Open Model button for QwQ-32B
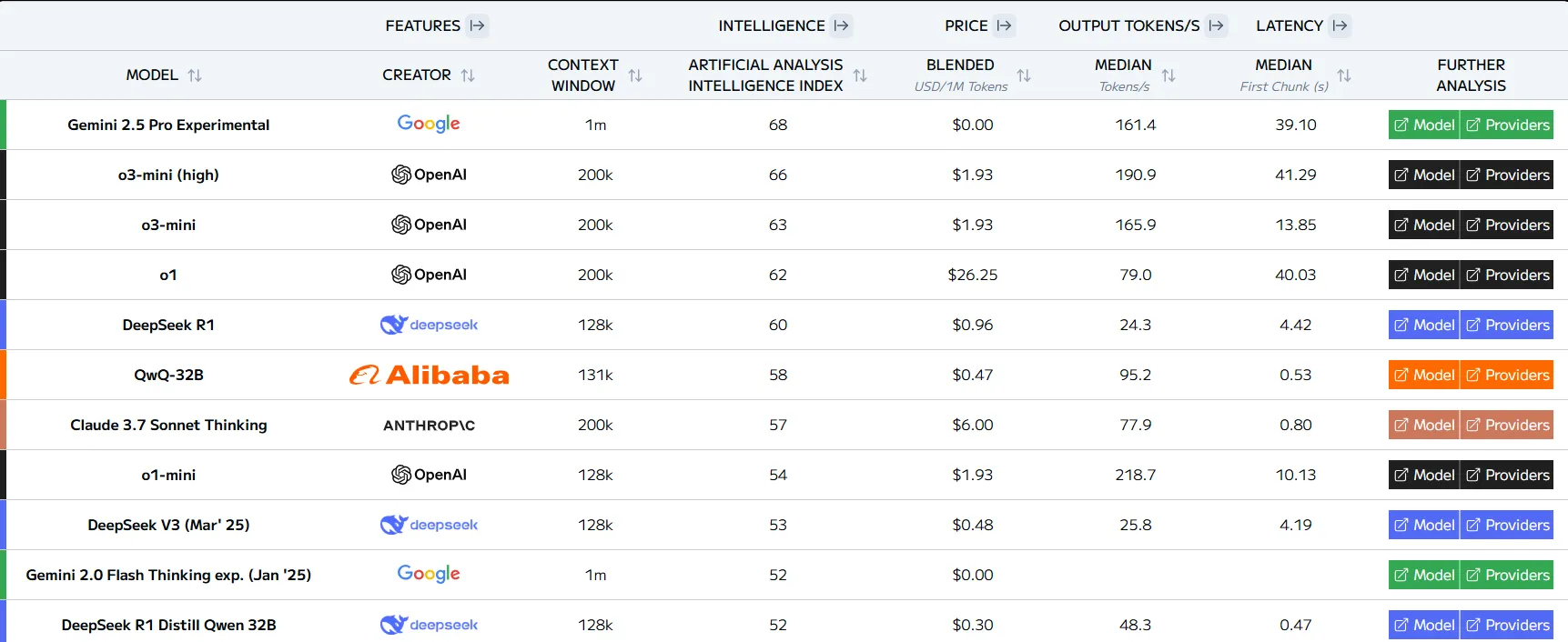Viewport: 1568px width, 642px height. 1424,375
